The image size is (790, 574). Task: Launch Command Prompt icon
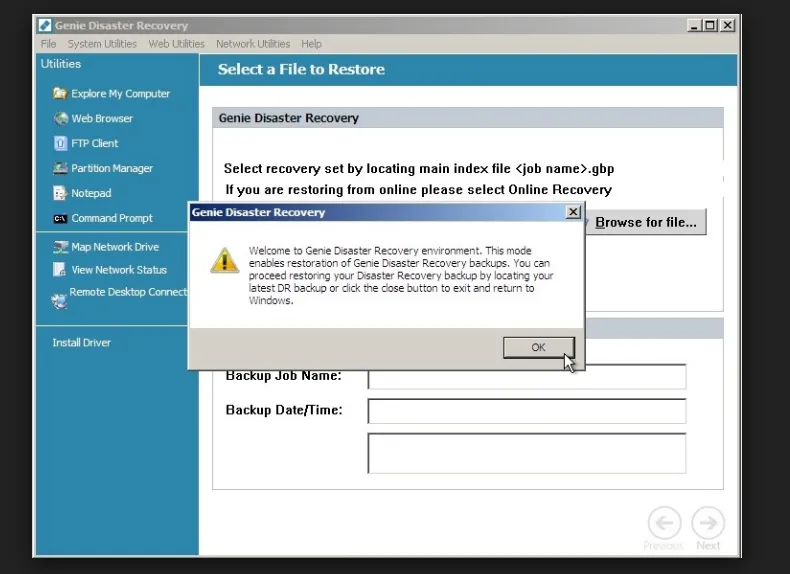tap(60, 218)
